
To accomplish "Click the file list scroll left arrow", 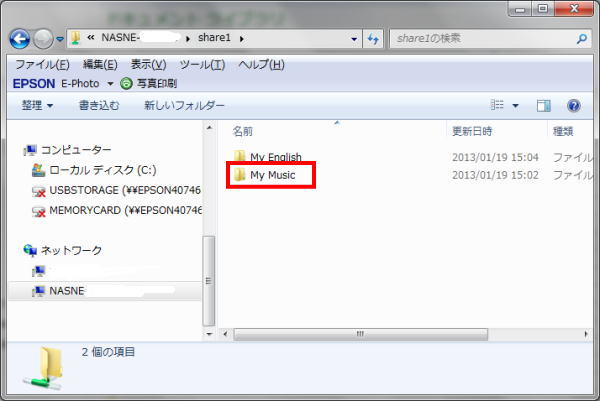I will click(x=225, y=334).
